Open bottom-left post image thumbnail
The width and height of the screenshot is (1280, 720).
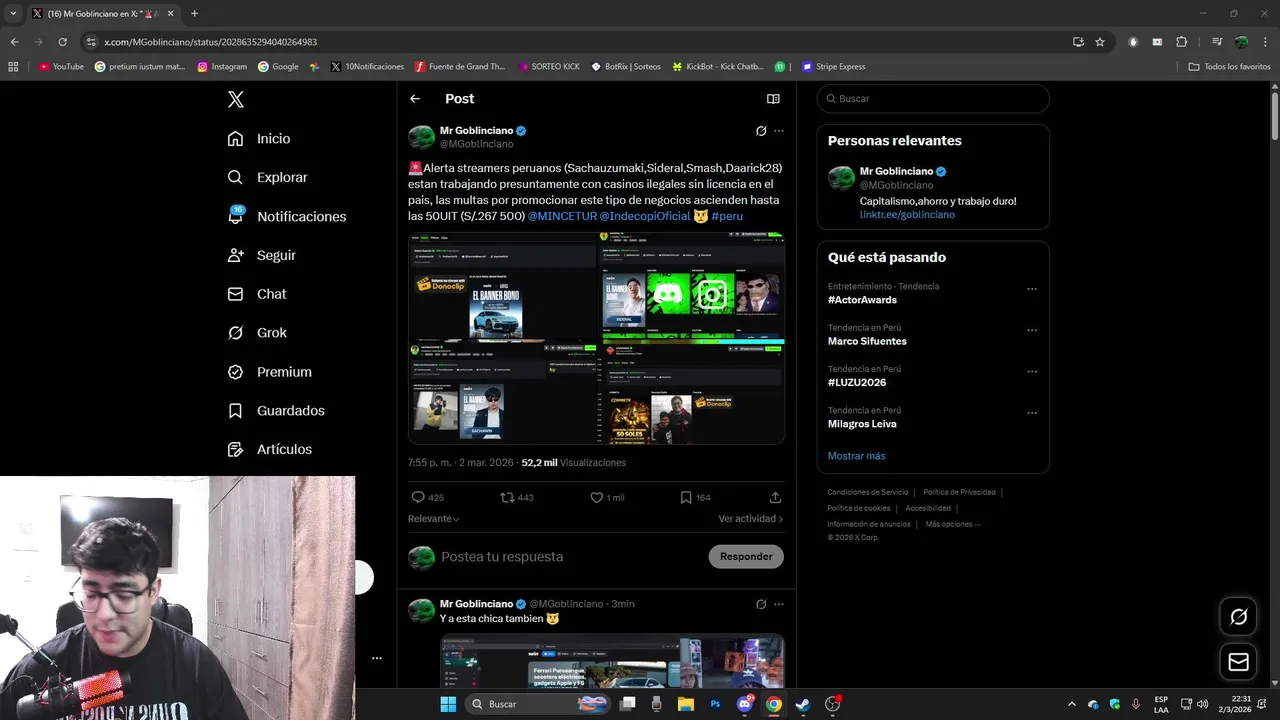click(502, 392)
